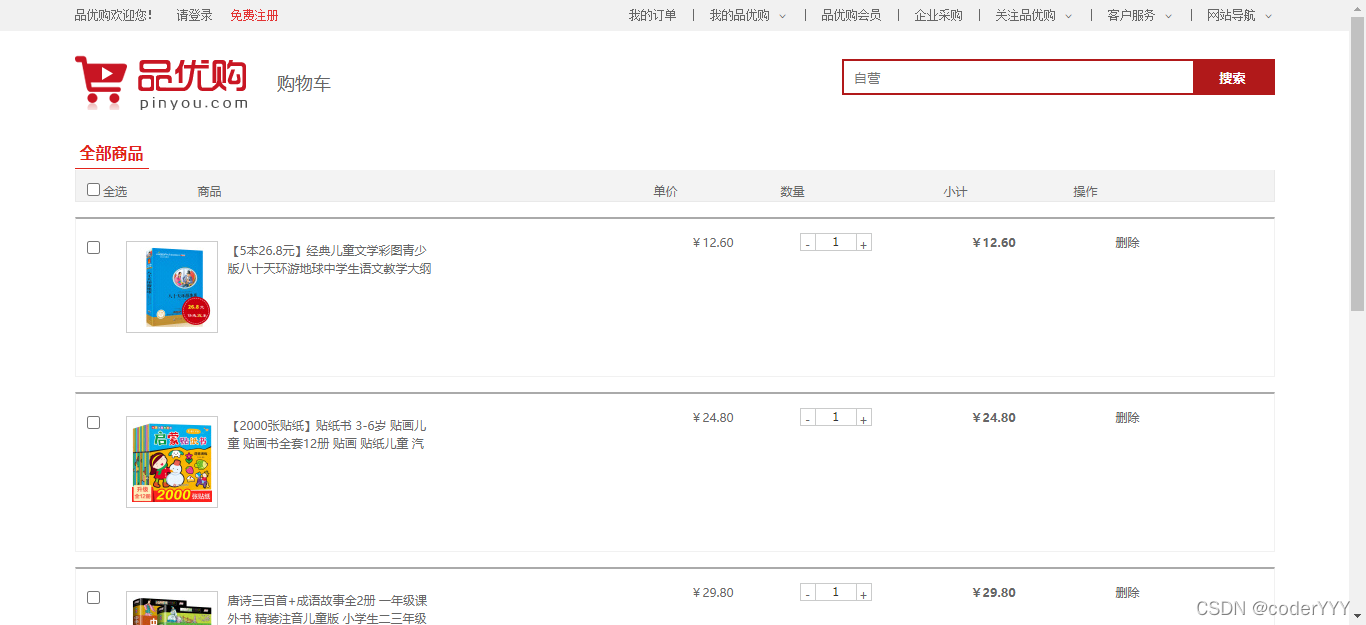Increase quantity of the ¥12.60 item
Viewport: 1366px width, 625px height.
(x=864, y=243)
